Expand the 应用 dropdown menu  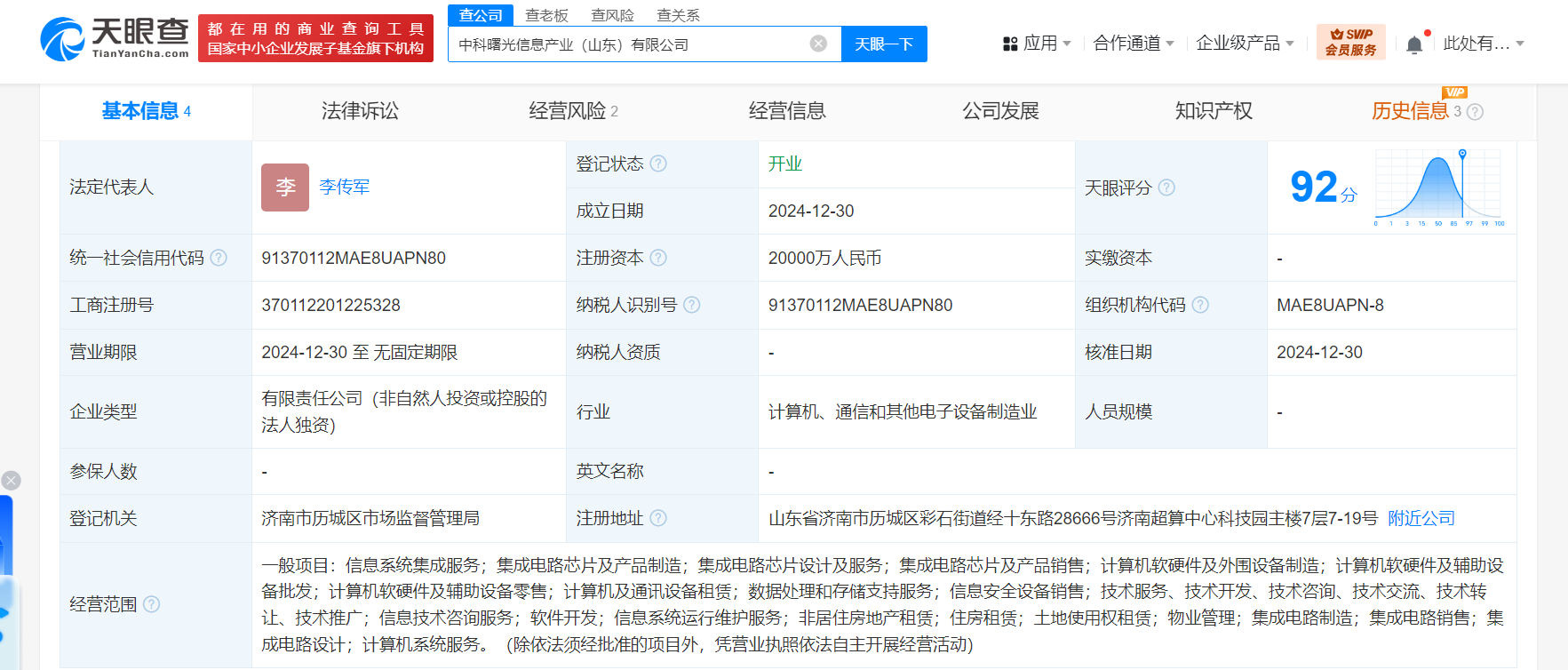(1037, 44)
